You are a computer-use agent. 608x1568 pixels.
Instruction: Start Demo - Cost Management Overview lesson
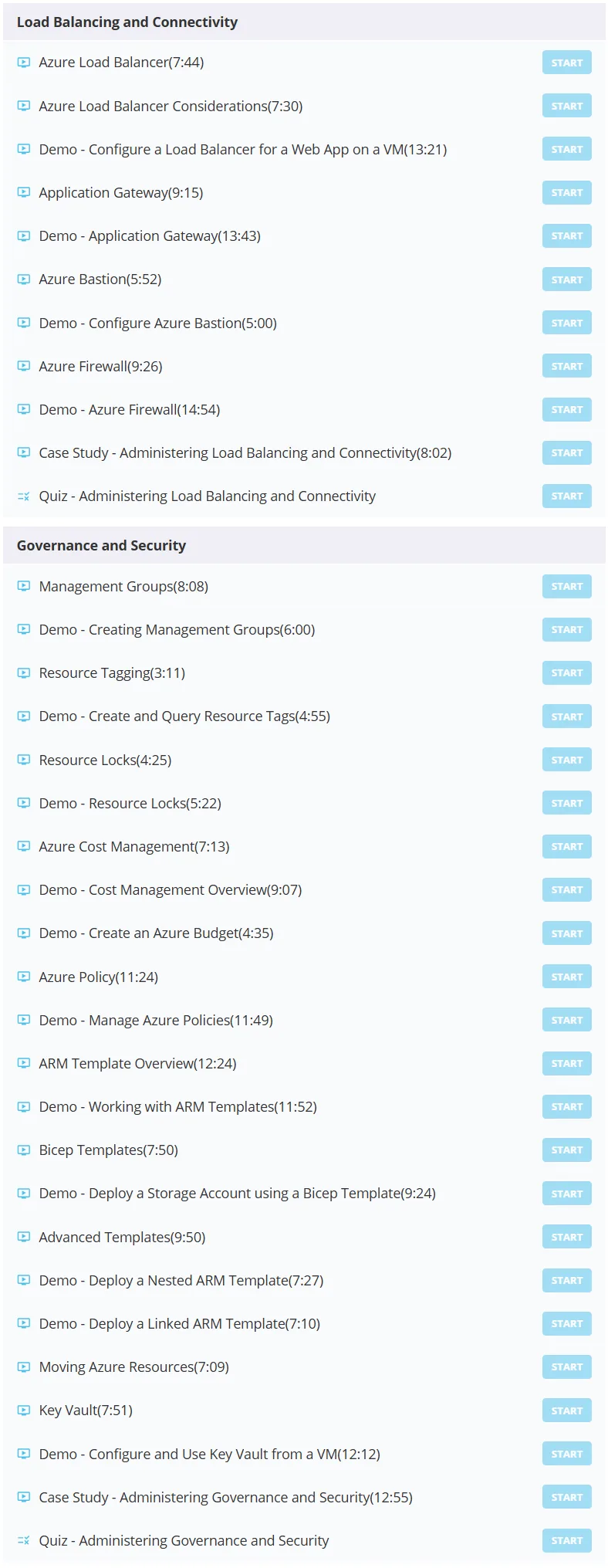567,890
